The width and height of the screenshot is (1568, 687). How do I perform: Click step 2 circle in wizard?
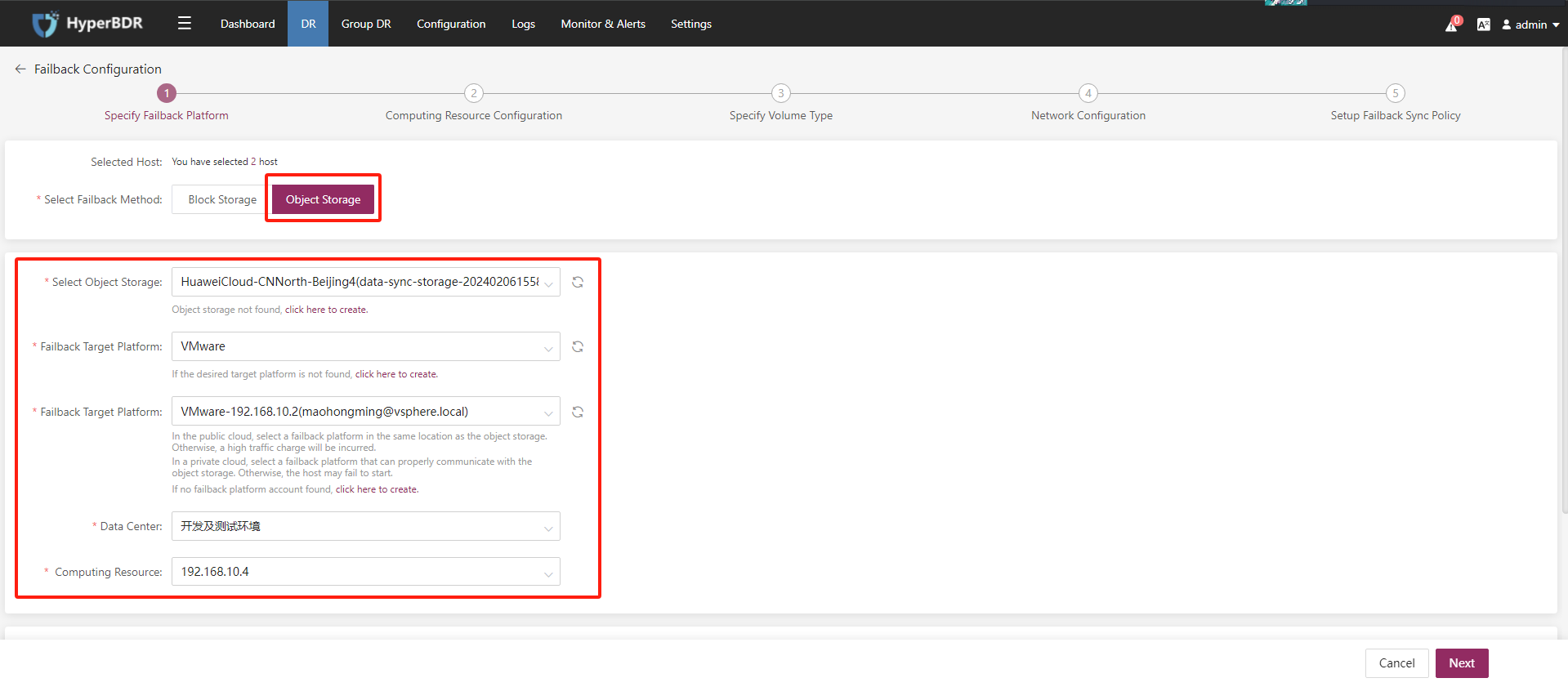474,93
